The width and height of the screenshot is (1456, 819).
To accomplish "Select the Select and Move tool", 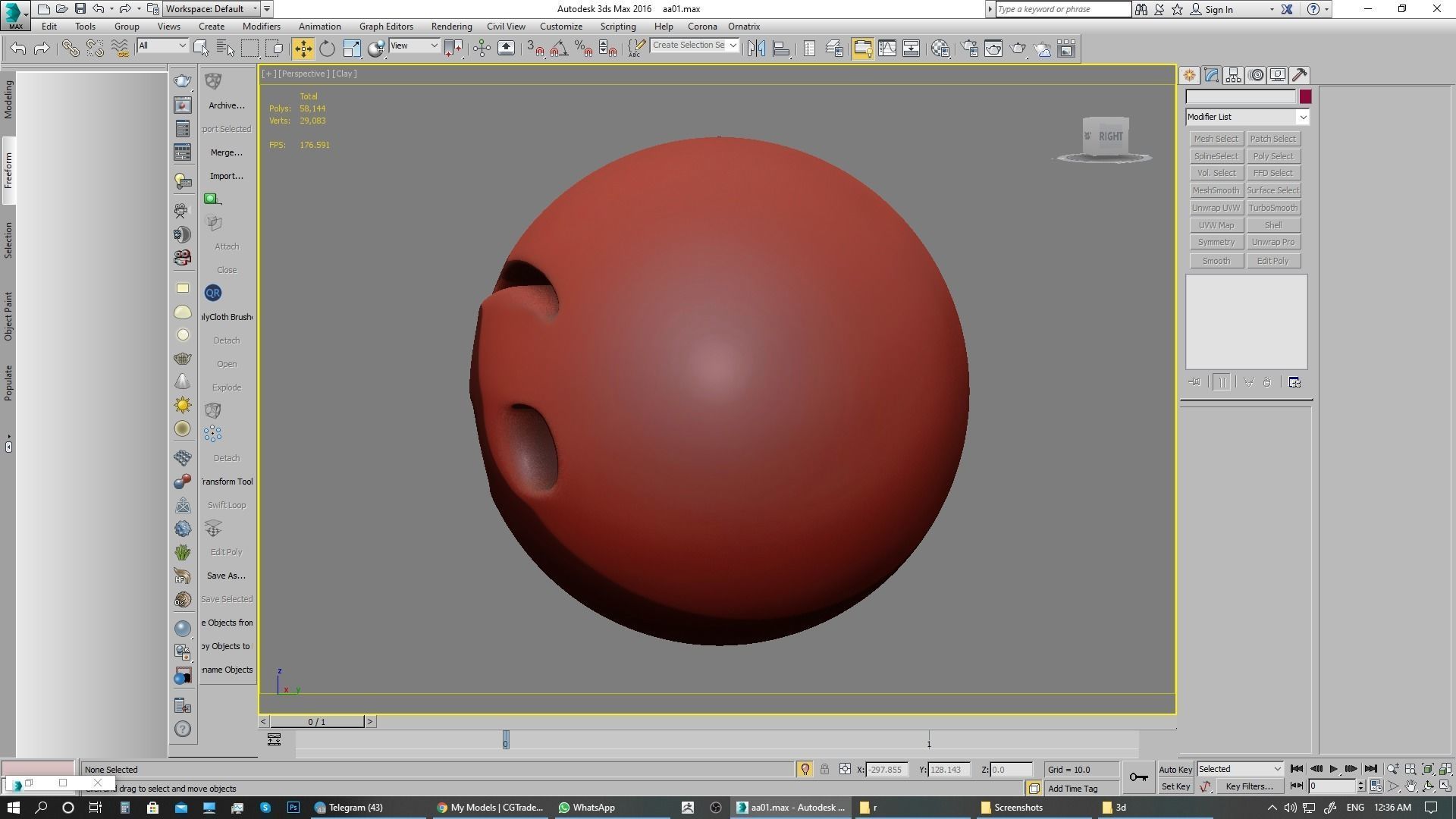I will (x=303, y=49).
